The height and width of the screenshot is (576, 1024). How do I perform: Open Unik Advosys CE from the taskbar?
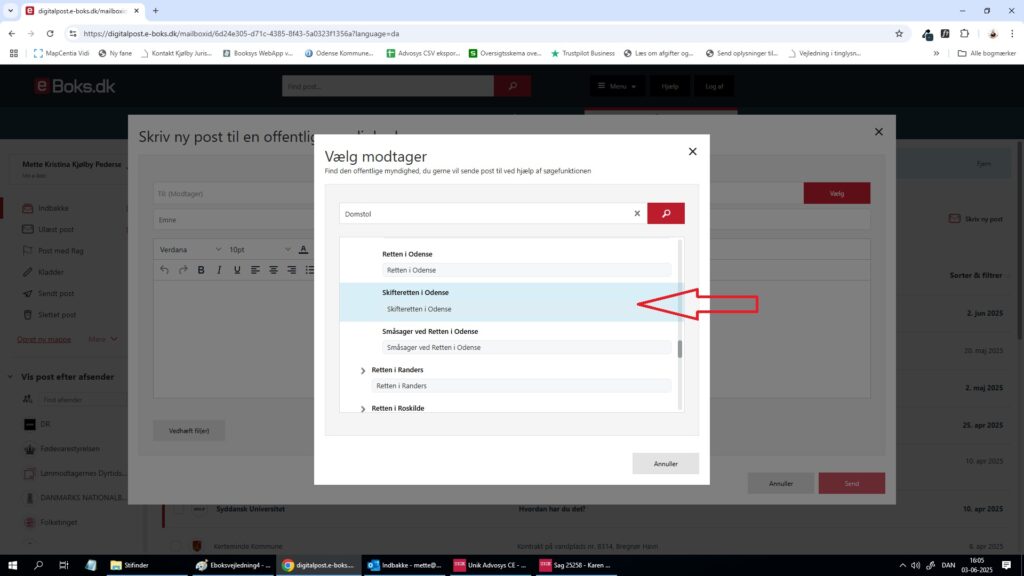click(488, 565)
